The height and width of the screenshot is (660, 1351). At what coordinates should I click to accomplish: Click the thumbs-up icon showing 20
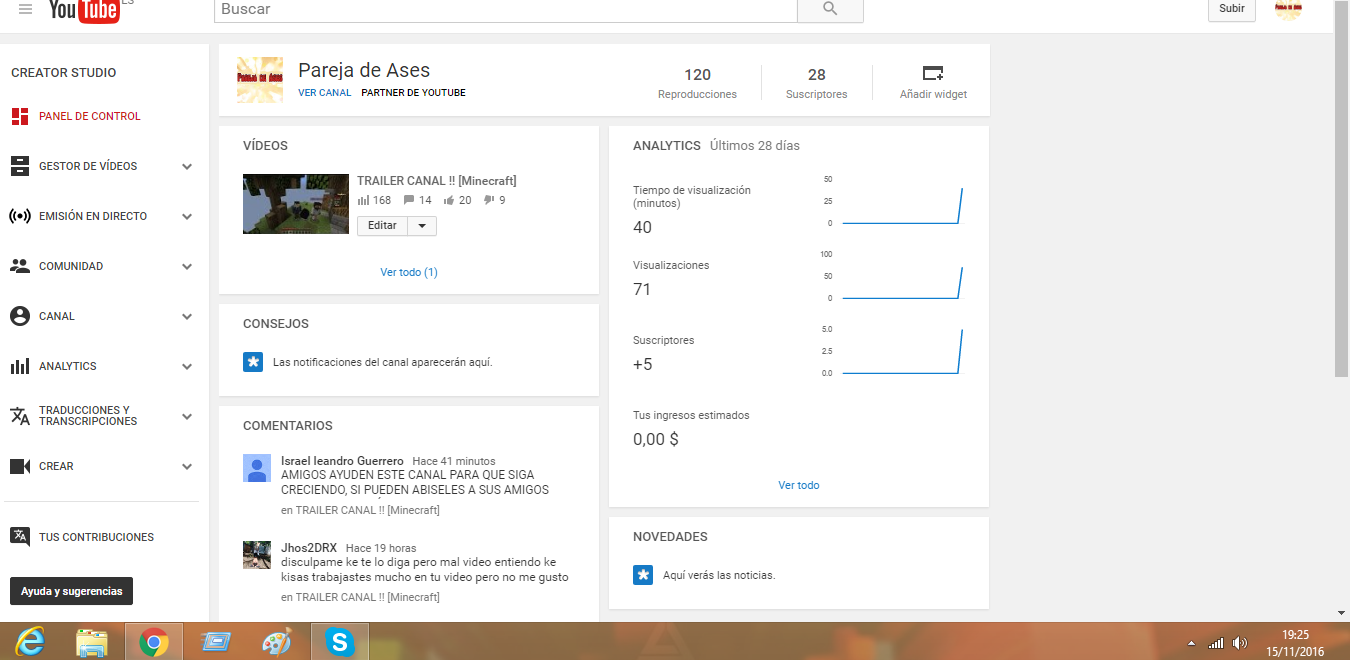point(449,200)
